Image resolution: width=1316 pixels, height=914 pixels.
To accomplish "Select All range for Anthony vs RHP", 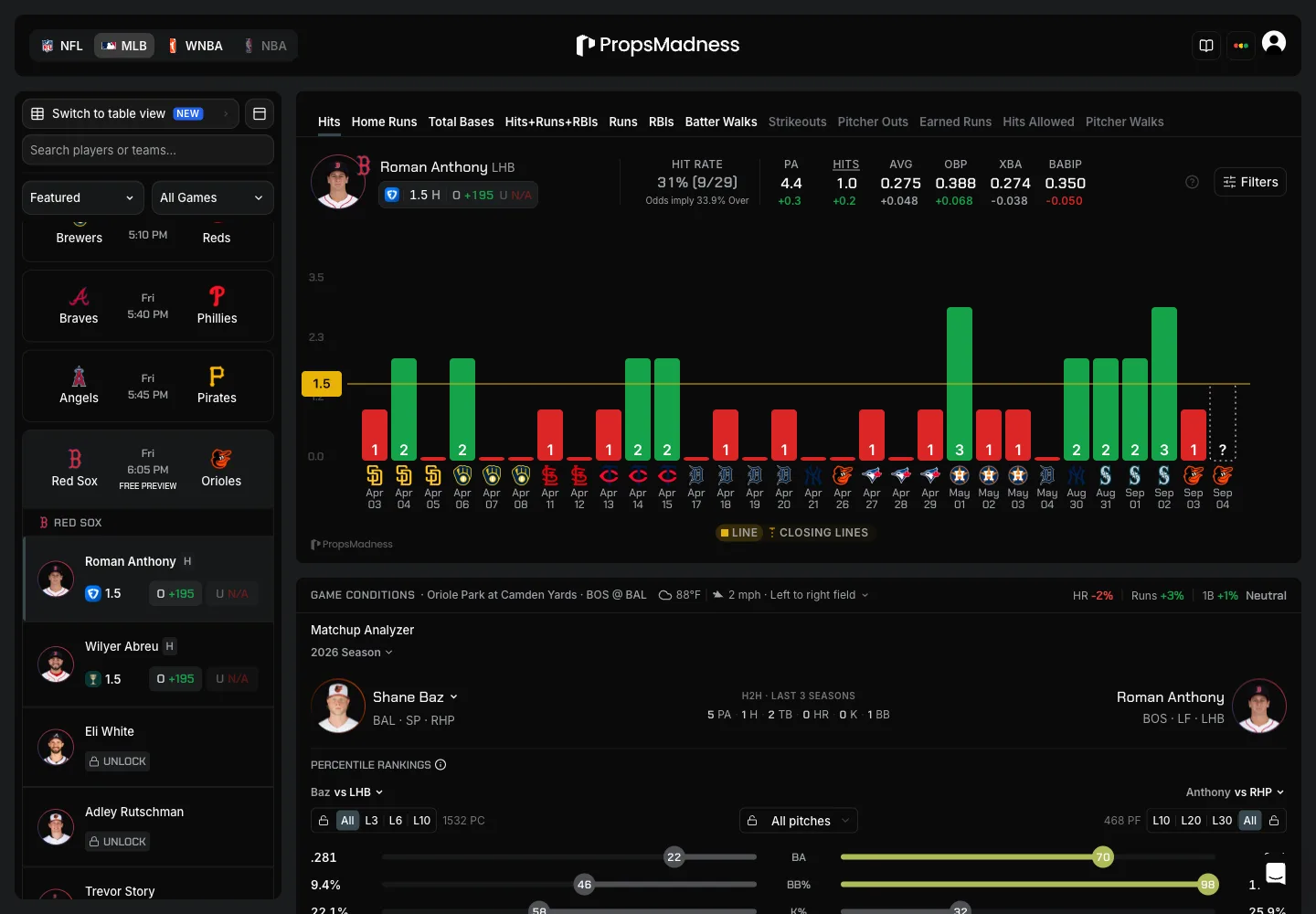I will click(1250, 821).
